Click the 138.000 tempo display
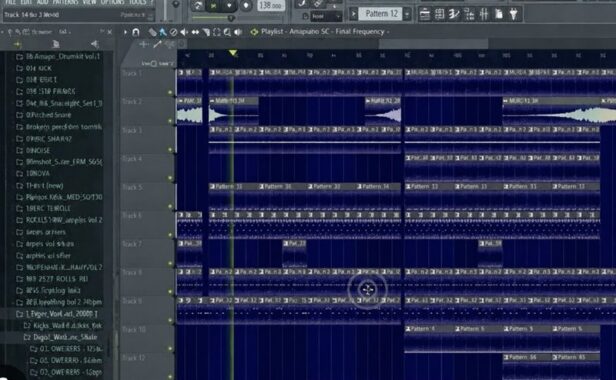 coord(271,6)
